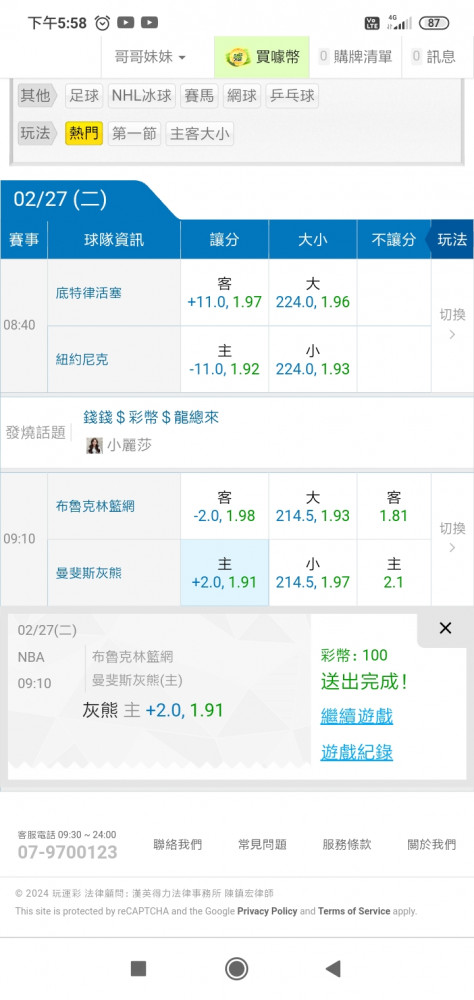The height and width of the screenshot is (1000, 474).
Task: Select the 第一節 play-type filter
Action: pyautogui.click(x=134, y=134)
